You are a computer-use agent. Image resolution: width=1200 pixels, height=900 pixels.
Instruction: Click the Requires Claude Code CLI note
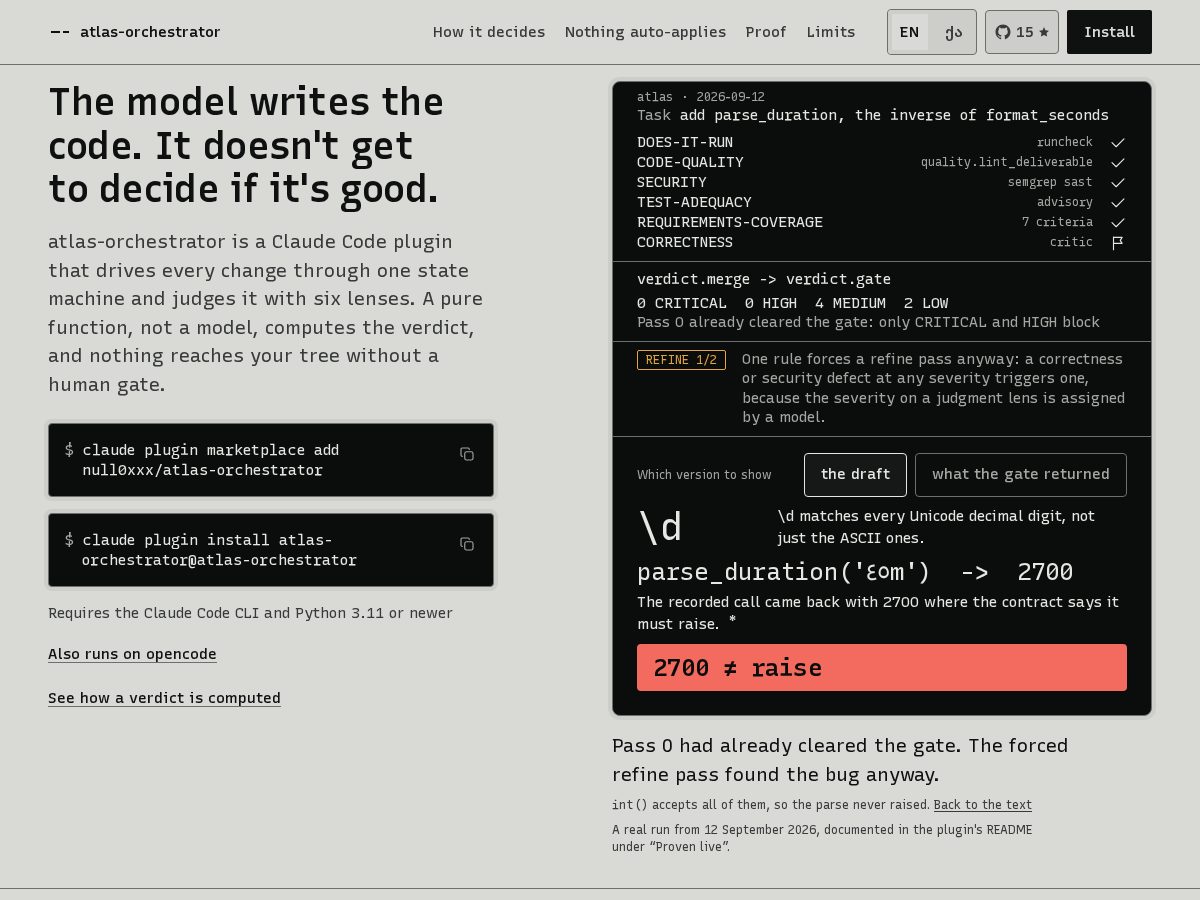pos(250,613)
